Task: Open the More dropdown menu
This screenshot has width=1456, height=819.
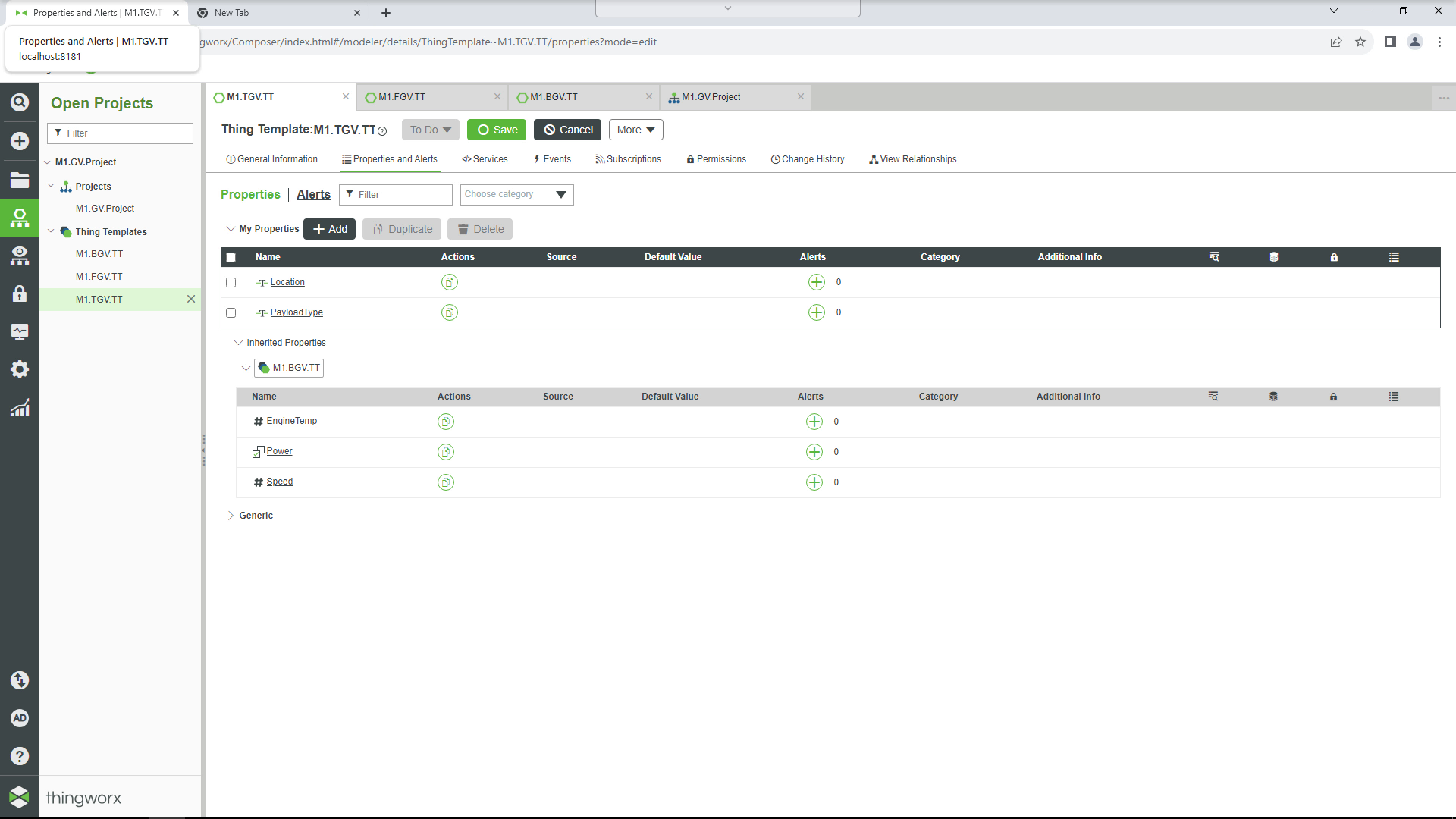Action: [635, 130]
